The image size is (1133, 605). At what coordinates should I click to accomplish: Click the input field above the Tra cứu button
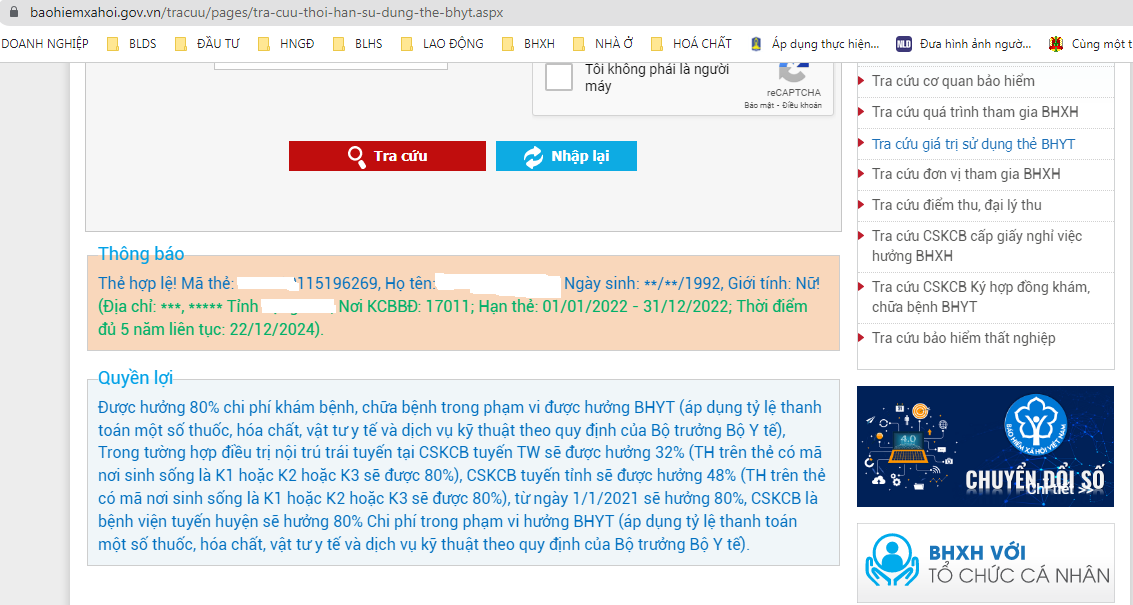tap(331, 66)
